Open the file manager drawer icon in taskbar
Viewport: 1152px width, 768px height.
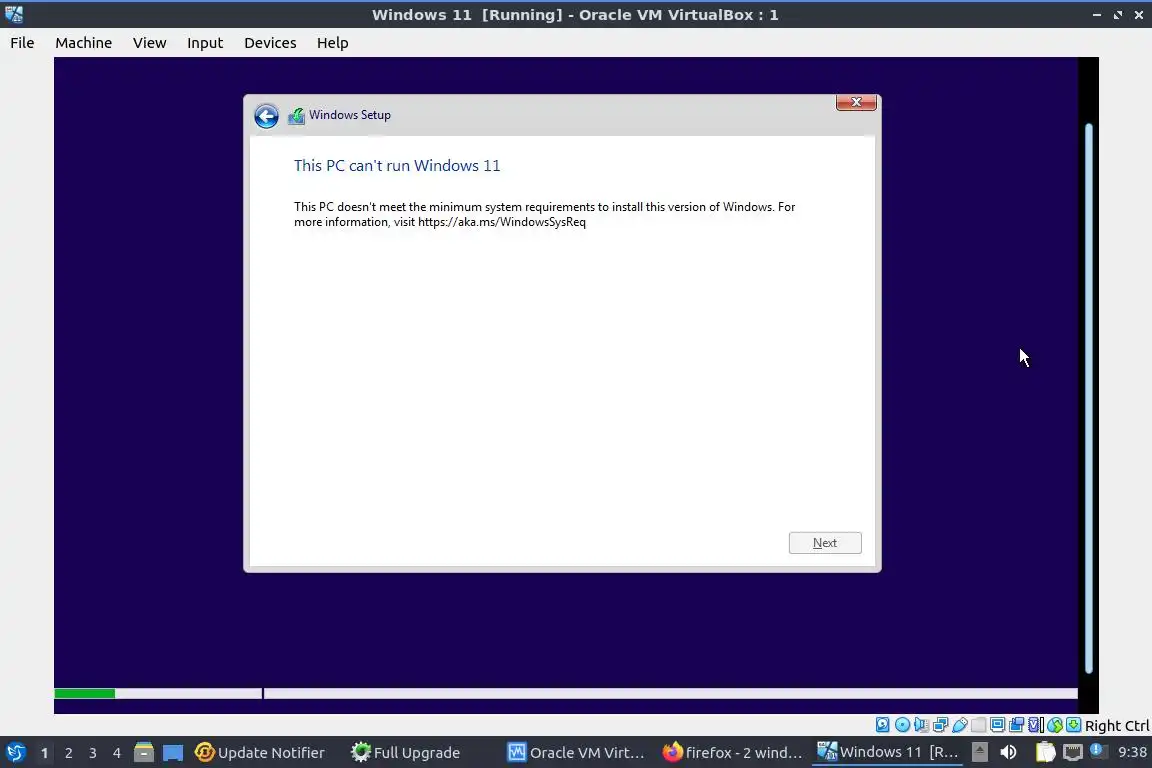click(144, 752)
